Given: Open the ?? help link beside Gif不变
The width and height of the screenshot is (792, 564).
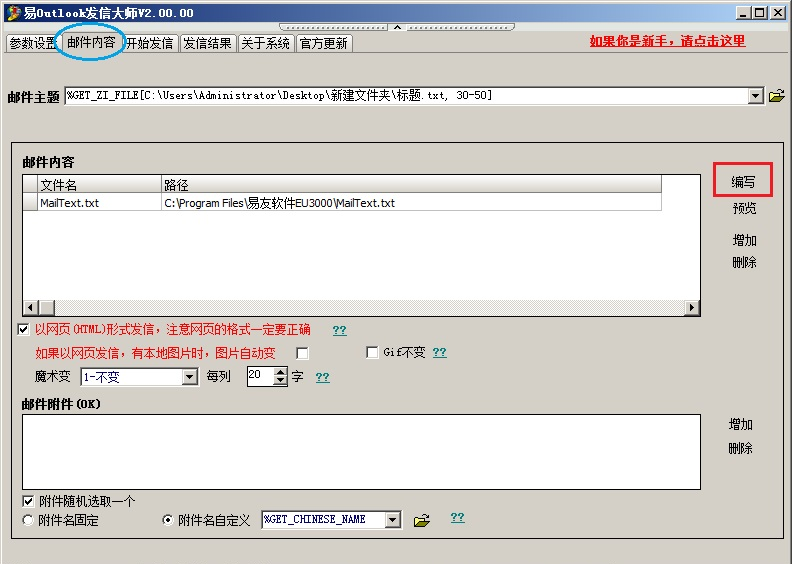Looking at the screenshot, I should [x=439, y=352].
